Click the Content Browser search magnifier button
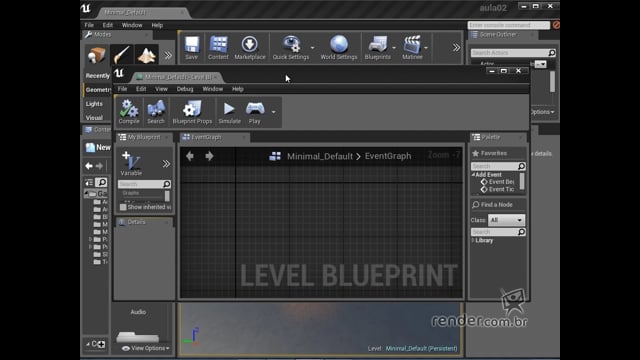640x360 pixels. point(101,182)
